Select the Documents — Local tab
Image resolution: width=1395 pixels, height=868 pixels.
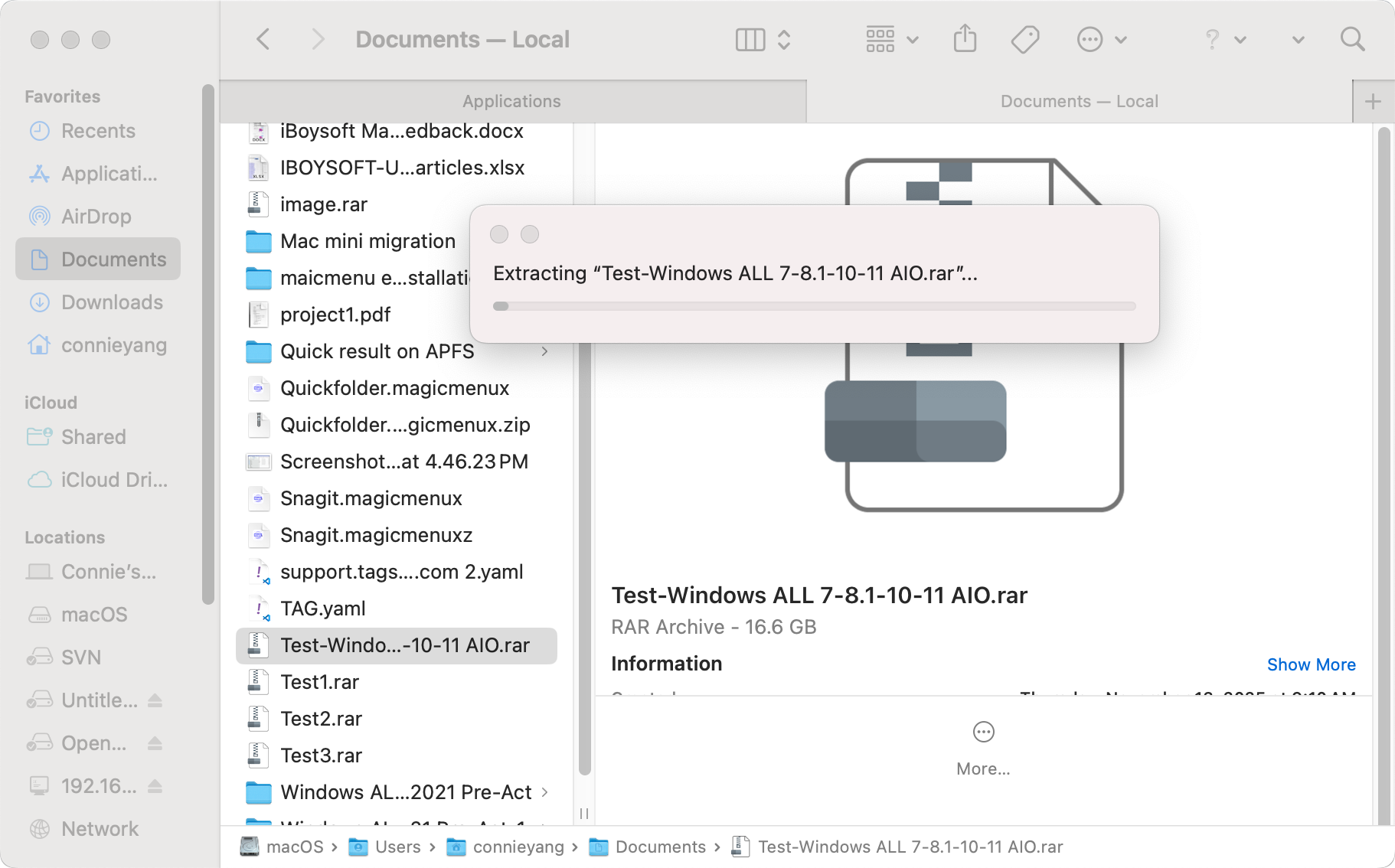pyautogui.click(x=1078, y=102)
